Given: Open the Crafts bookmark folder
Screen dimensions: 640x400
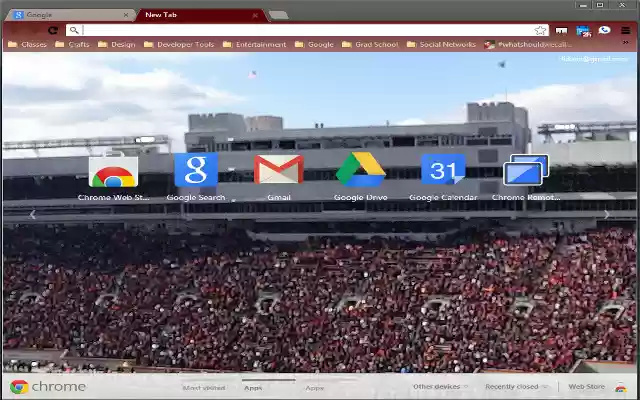Looking at the screenshot, I should [72, 44].
